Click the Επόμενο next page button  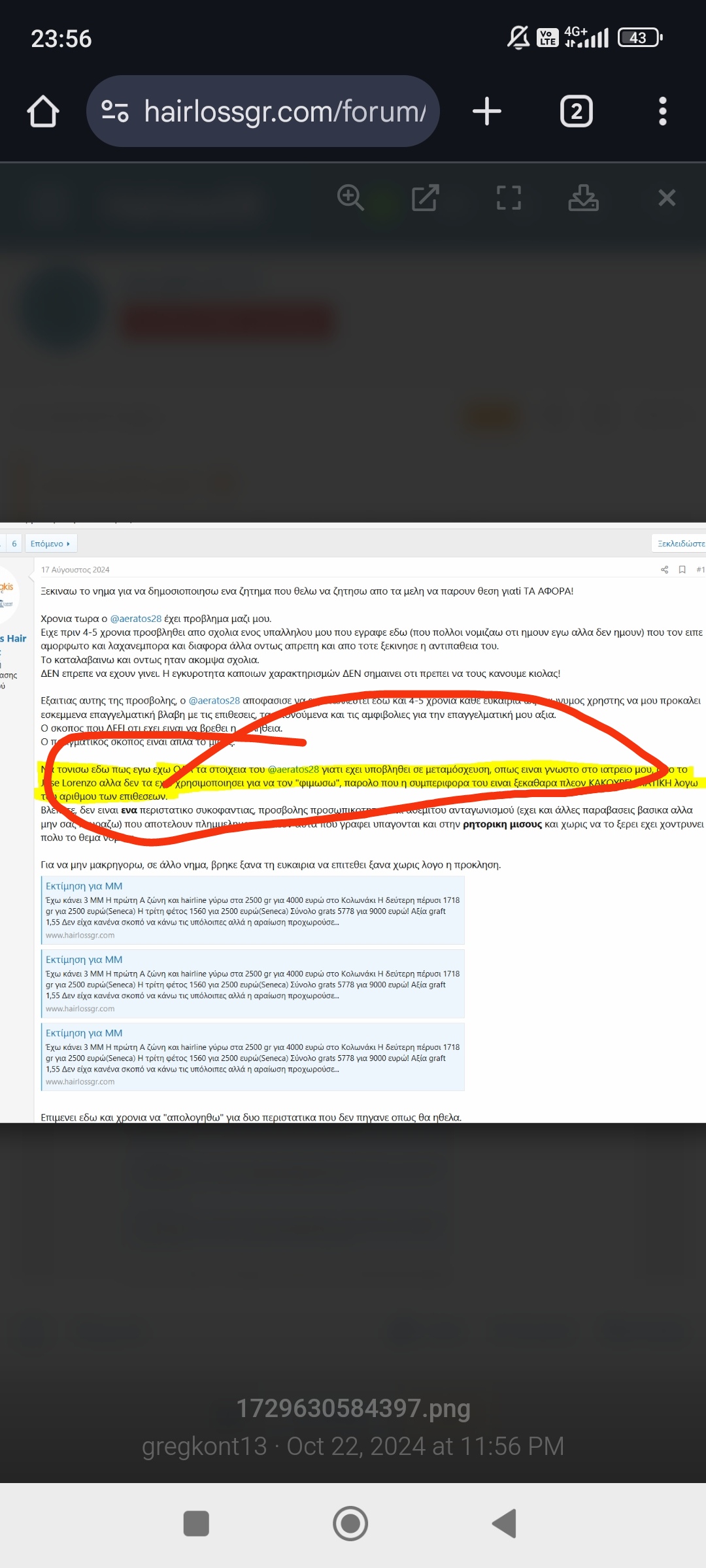click(x=50, y=544)
